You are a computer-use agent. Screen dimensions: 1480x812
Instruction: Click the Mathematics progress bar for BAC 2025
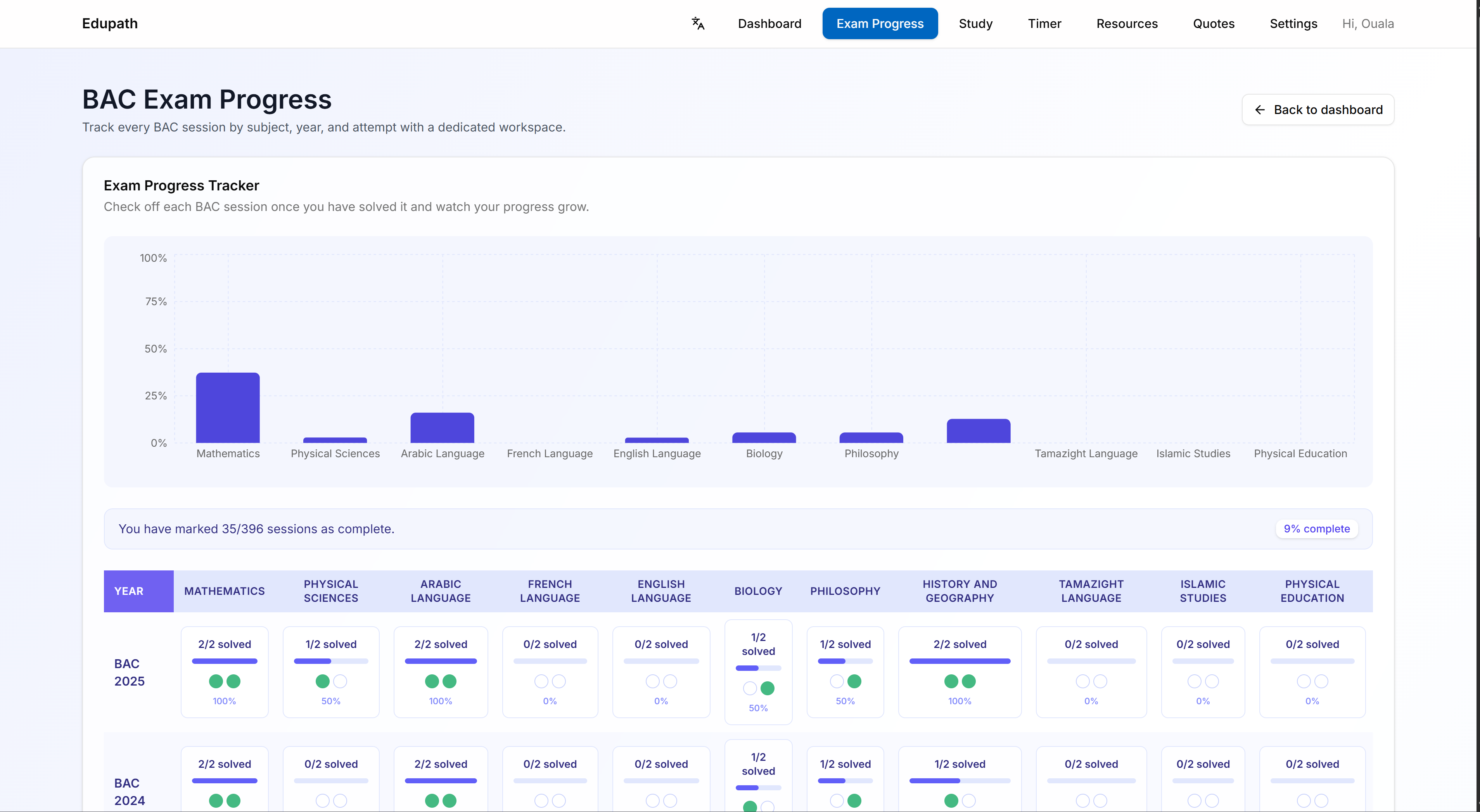tap(225, 661)
